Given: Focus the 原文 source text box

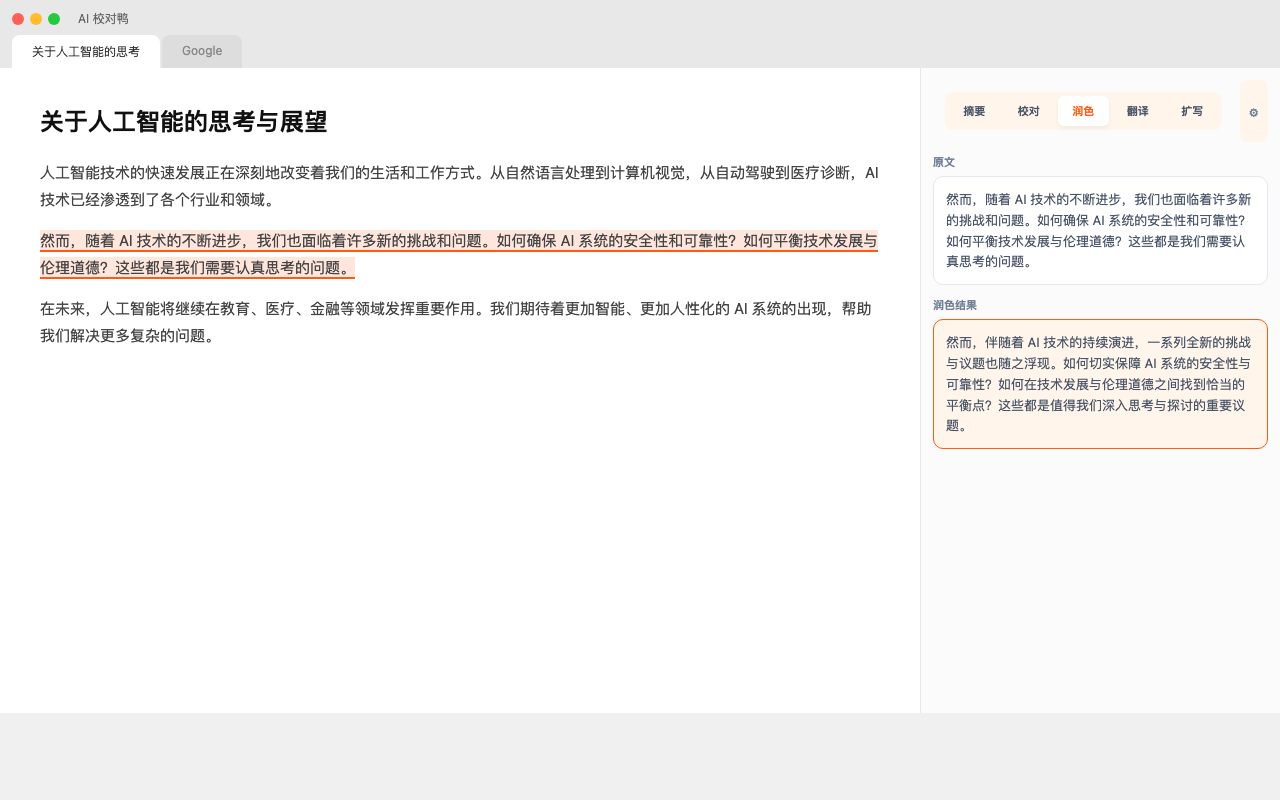Looking at the screenshot, I should (1100, 231).
